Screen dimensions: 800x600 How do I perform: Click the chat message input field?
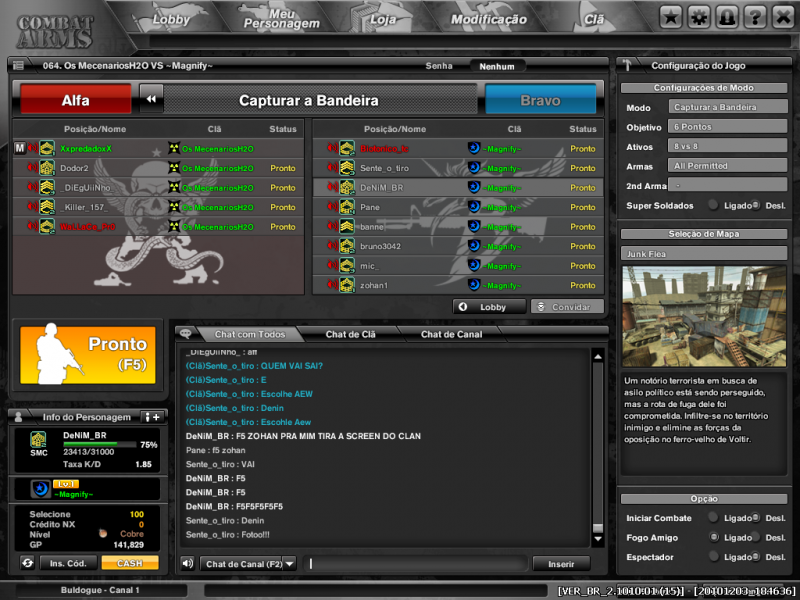415,564
